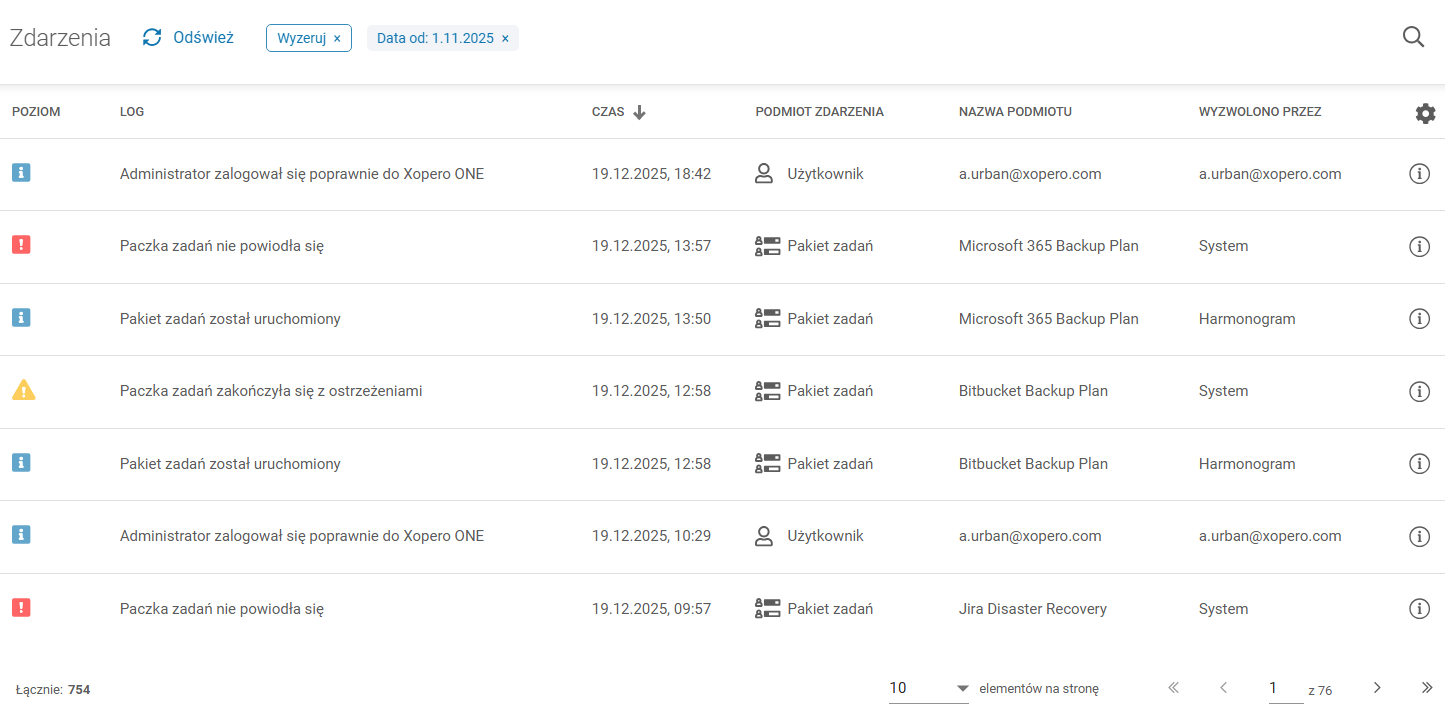Remove the Data od 1.11.2025 filter
Screen dimensions: 1445x711
click(x=505, y=38)
